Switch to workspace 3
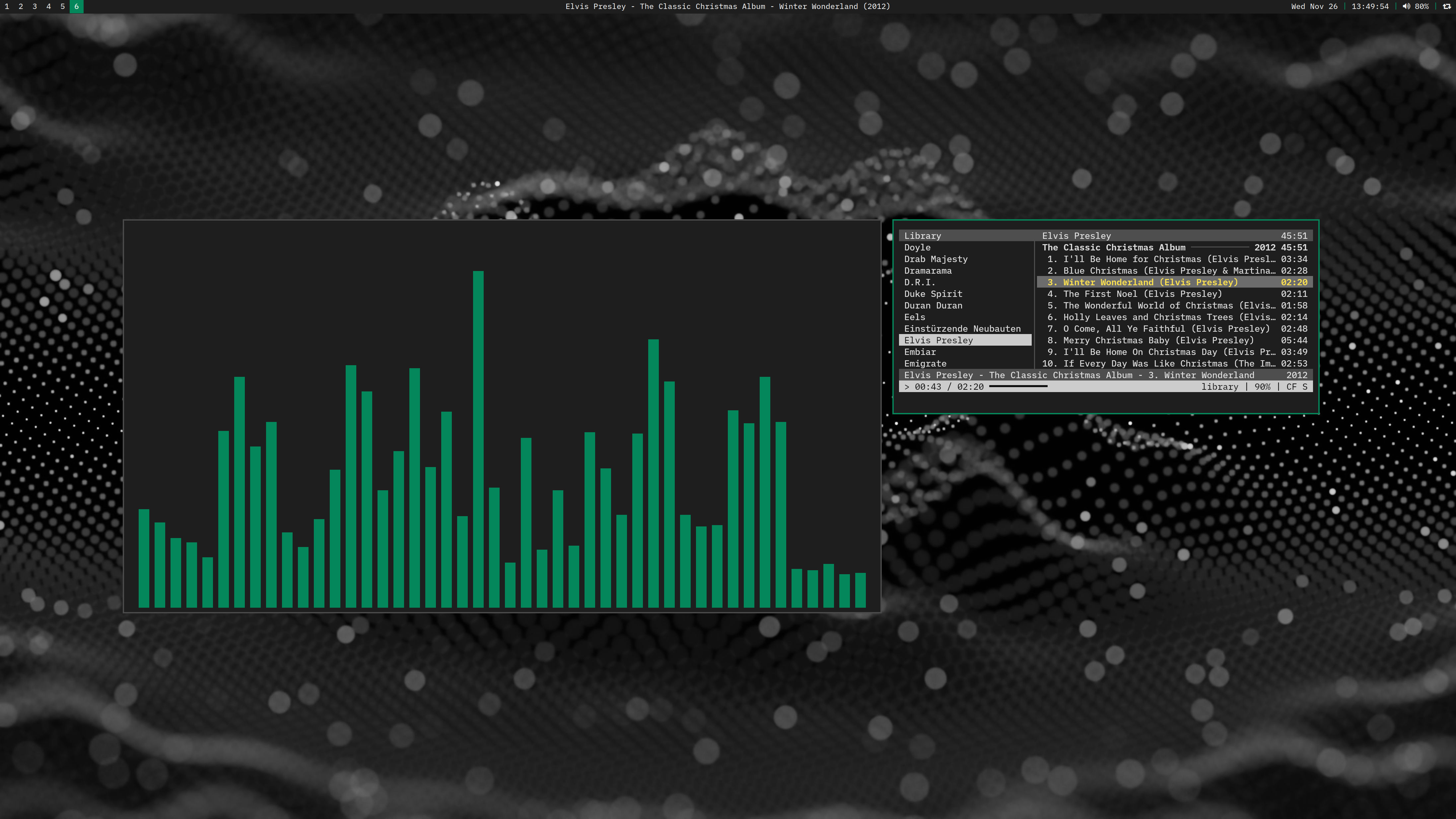The height and width of the screenshot is (819, 1456). click(35, 7)
